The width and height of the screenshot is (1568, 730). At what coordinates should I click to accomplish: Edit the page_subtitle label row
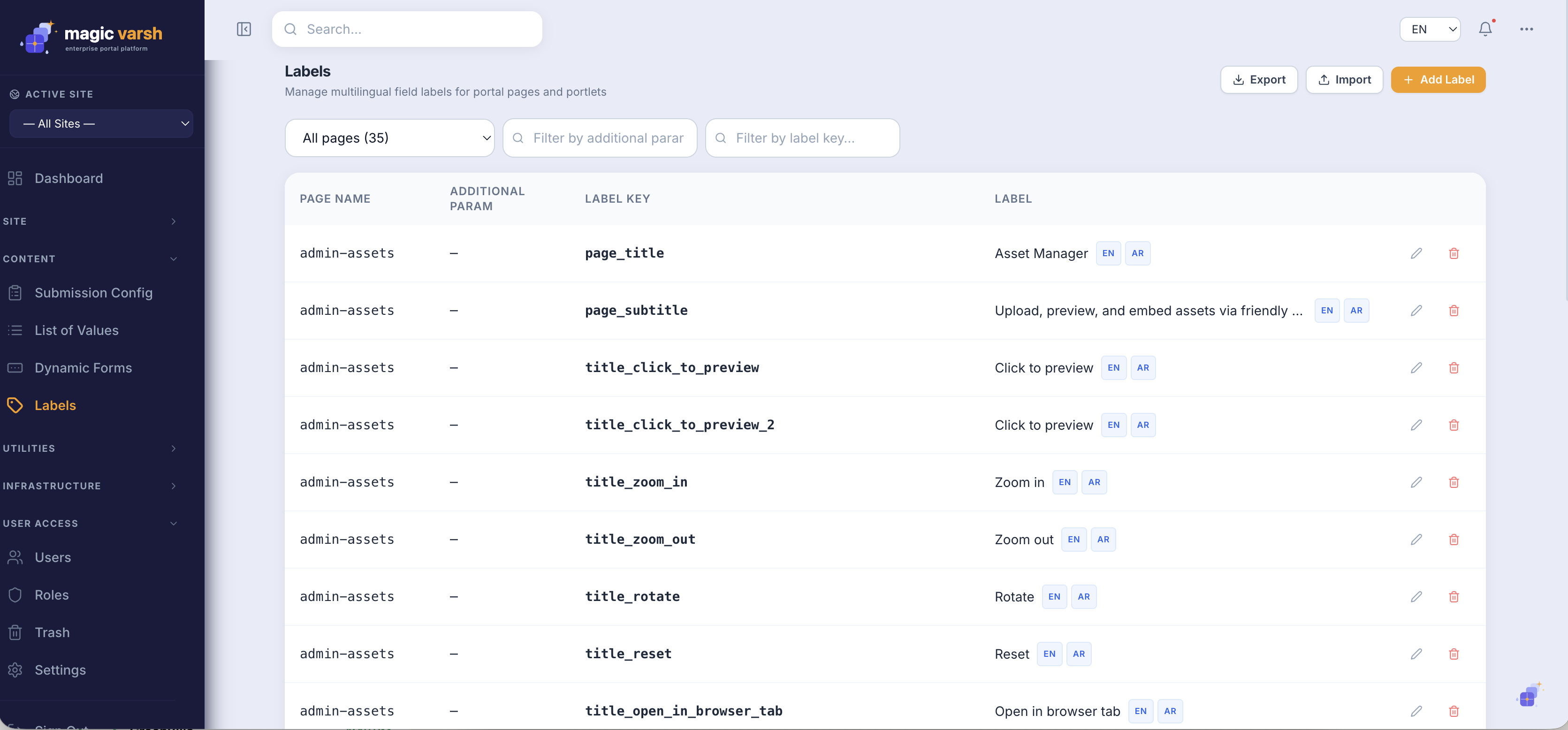1416,311
